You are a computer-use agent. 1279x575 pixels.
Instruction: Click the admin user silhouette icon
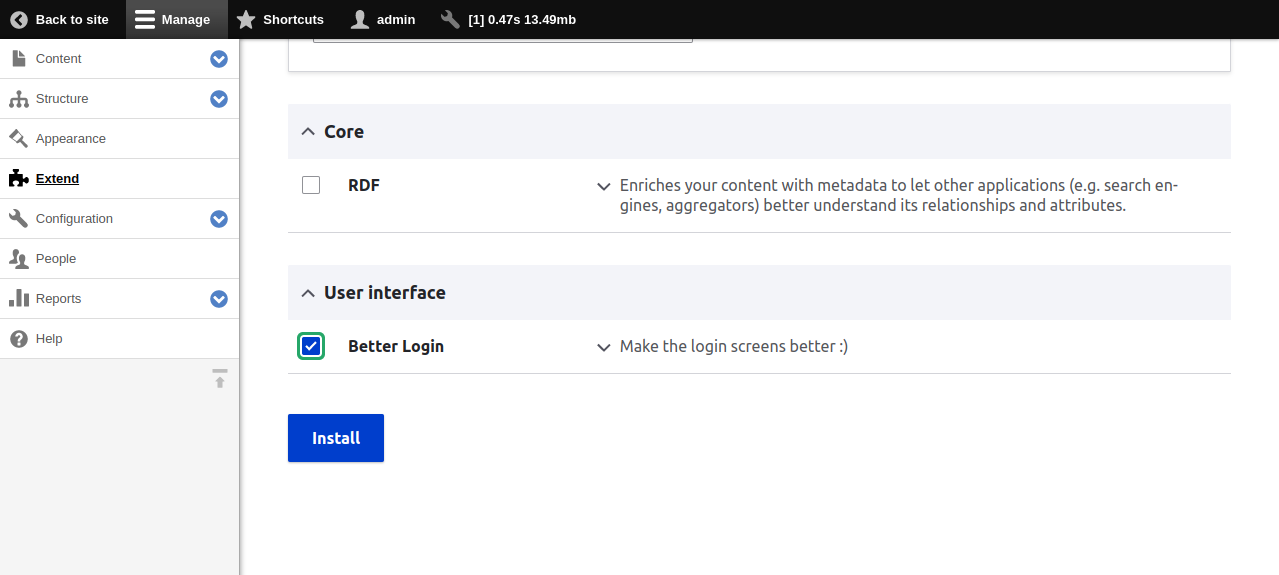click(360, 19)
